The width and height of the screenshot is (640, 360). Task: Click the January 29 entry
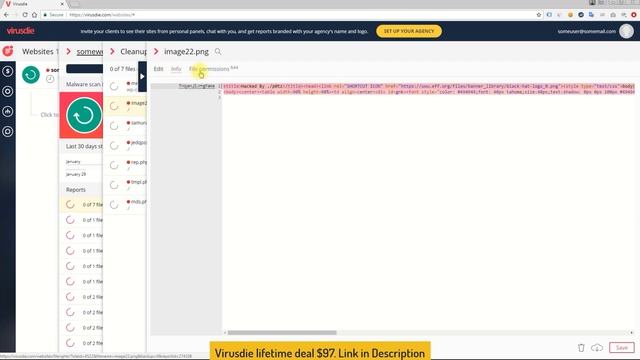coord(76,174)
